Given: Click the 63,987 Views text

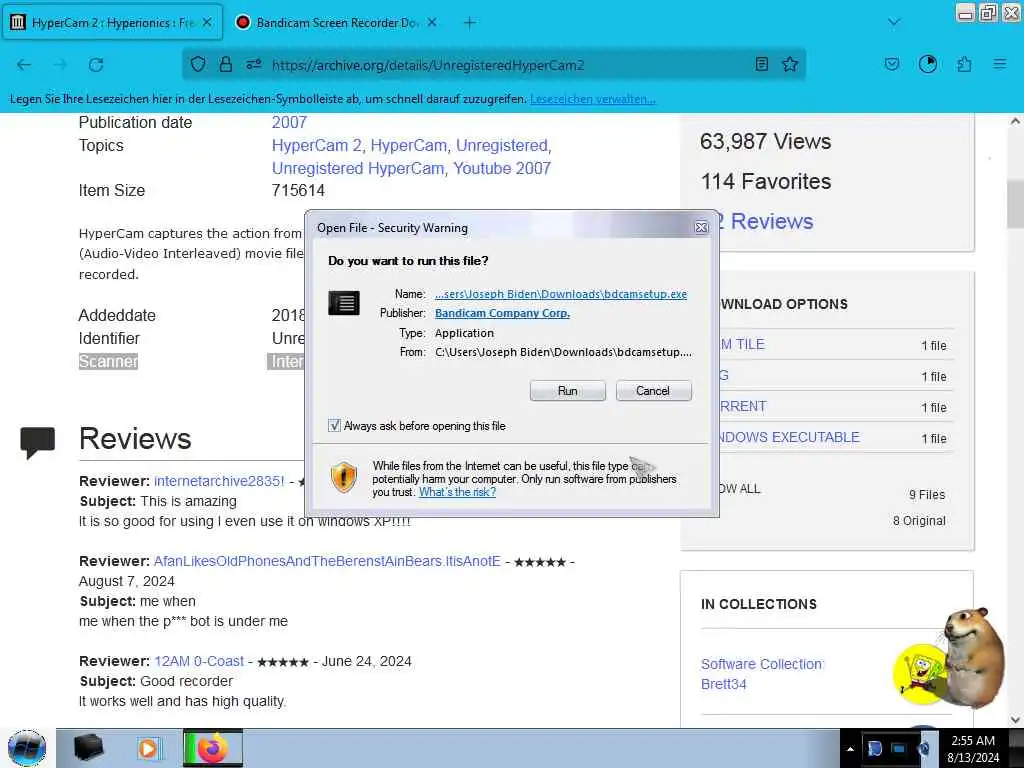Looking at the screenshot, I should pyautogui.click(x=765, y=141).
